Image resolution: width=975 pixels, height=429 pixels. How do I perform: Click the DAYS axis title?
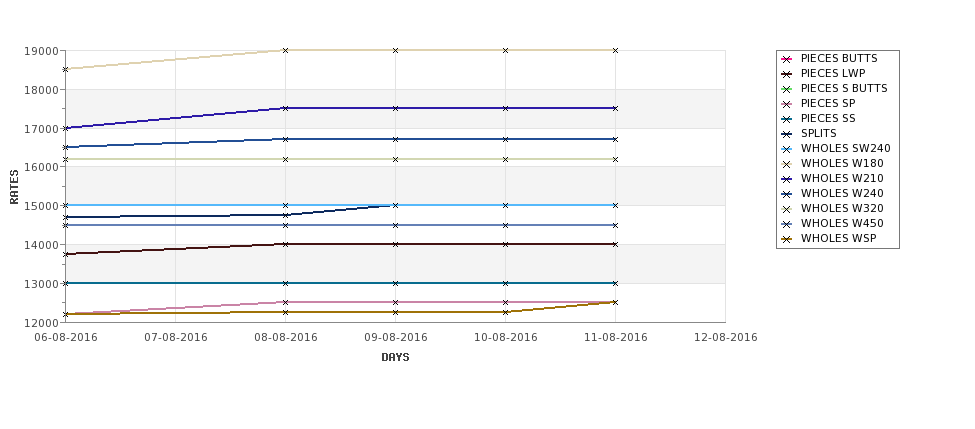[395, 358]
